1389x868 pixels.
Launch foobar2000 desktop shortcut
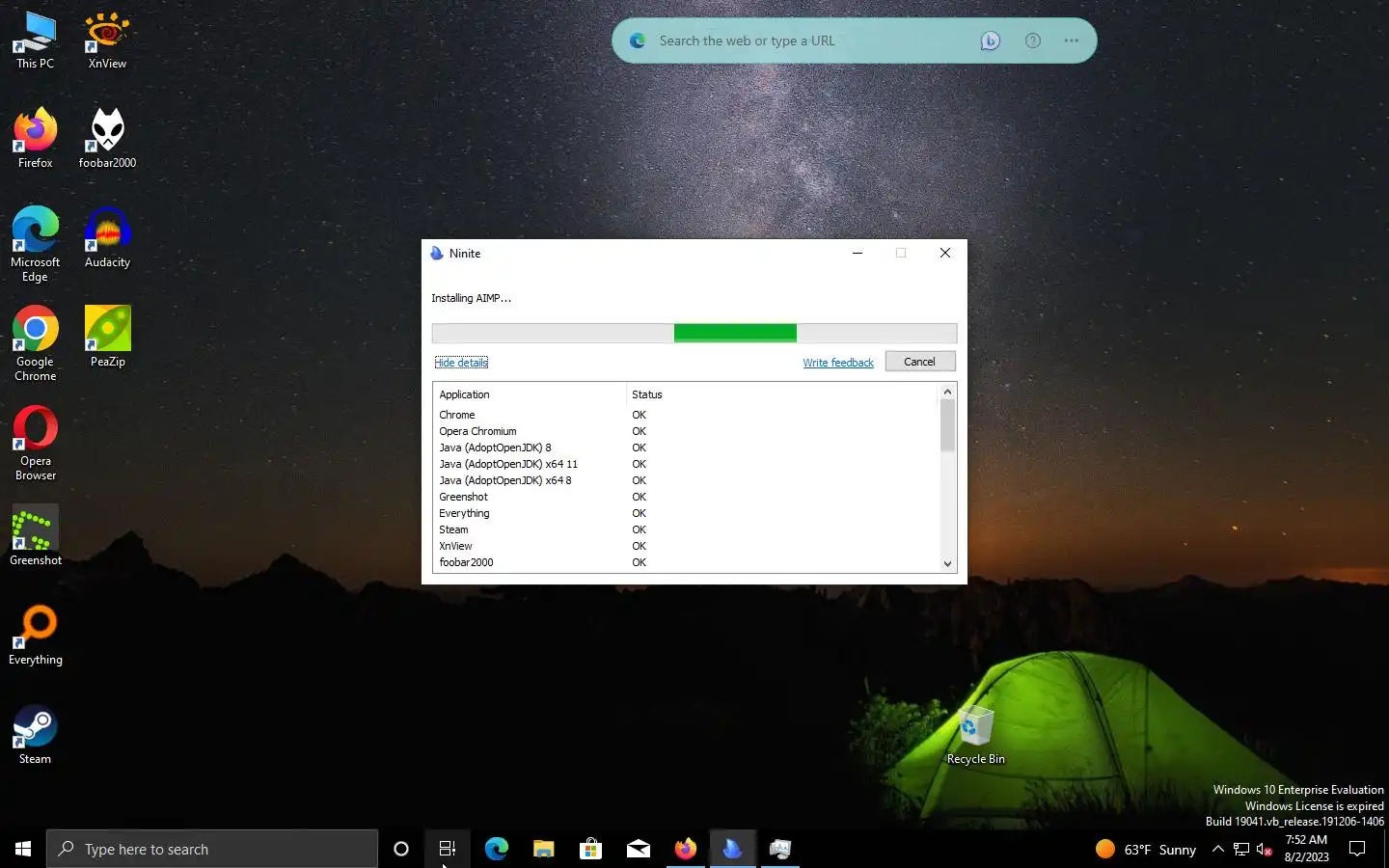click(x=107, y=139)
